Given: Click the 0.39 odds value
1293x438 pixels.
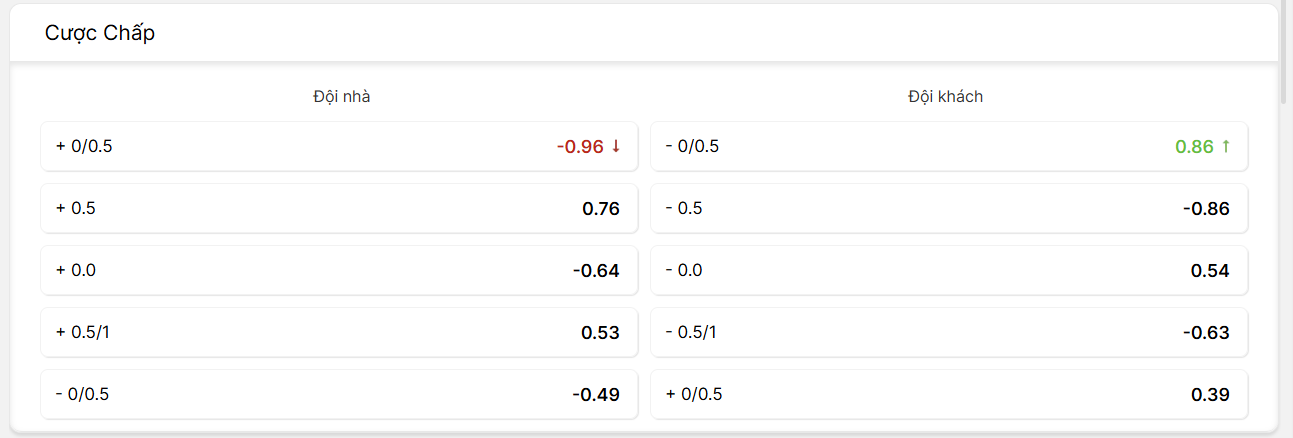Looking at the screenshot, I should (1210, 394).
